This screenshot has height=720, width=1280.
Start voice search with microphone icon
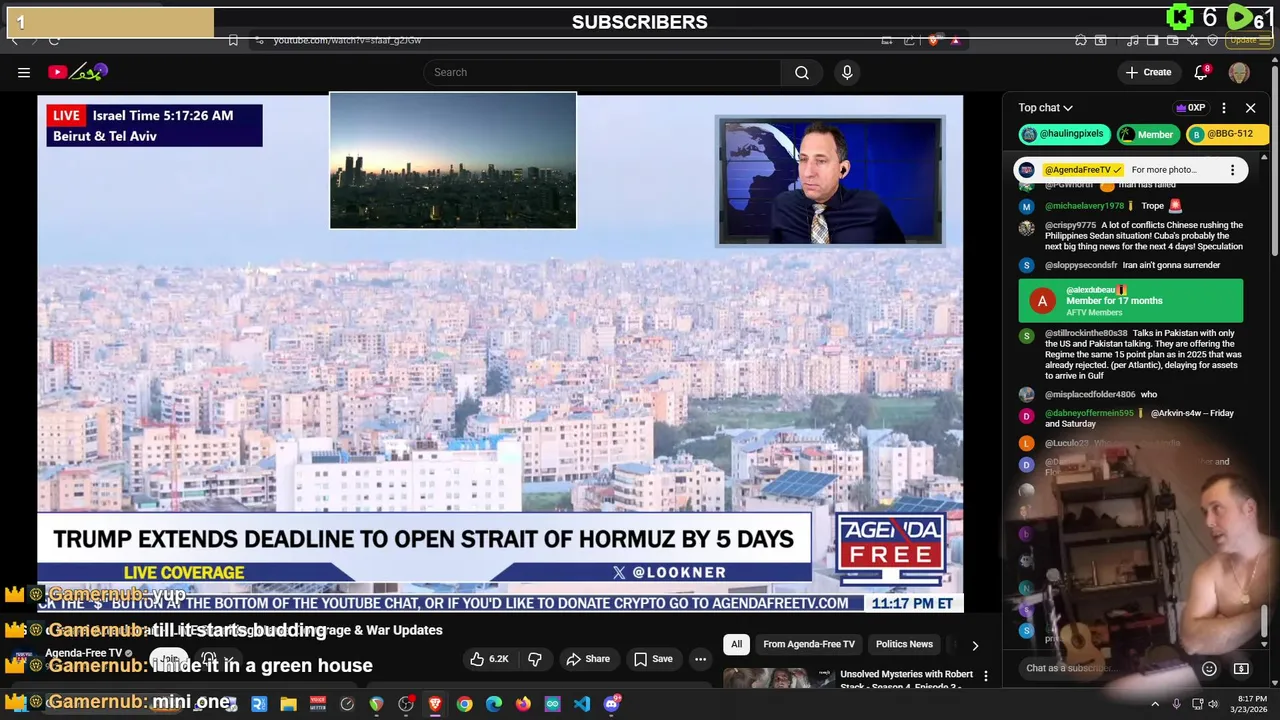(847, 72)
